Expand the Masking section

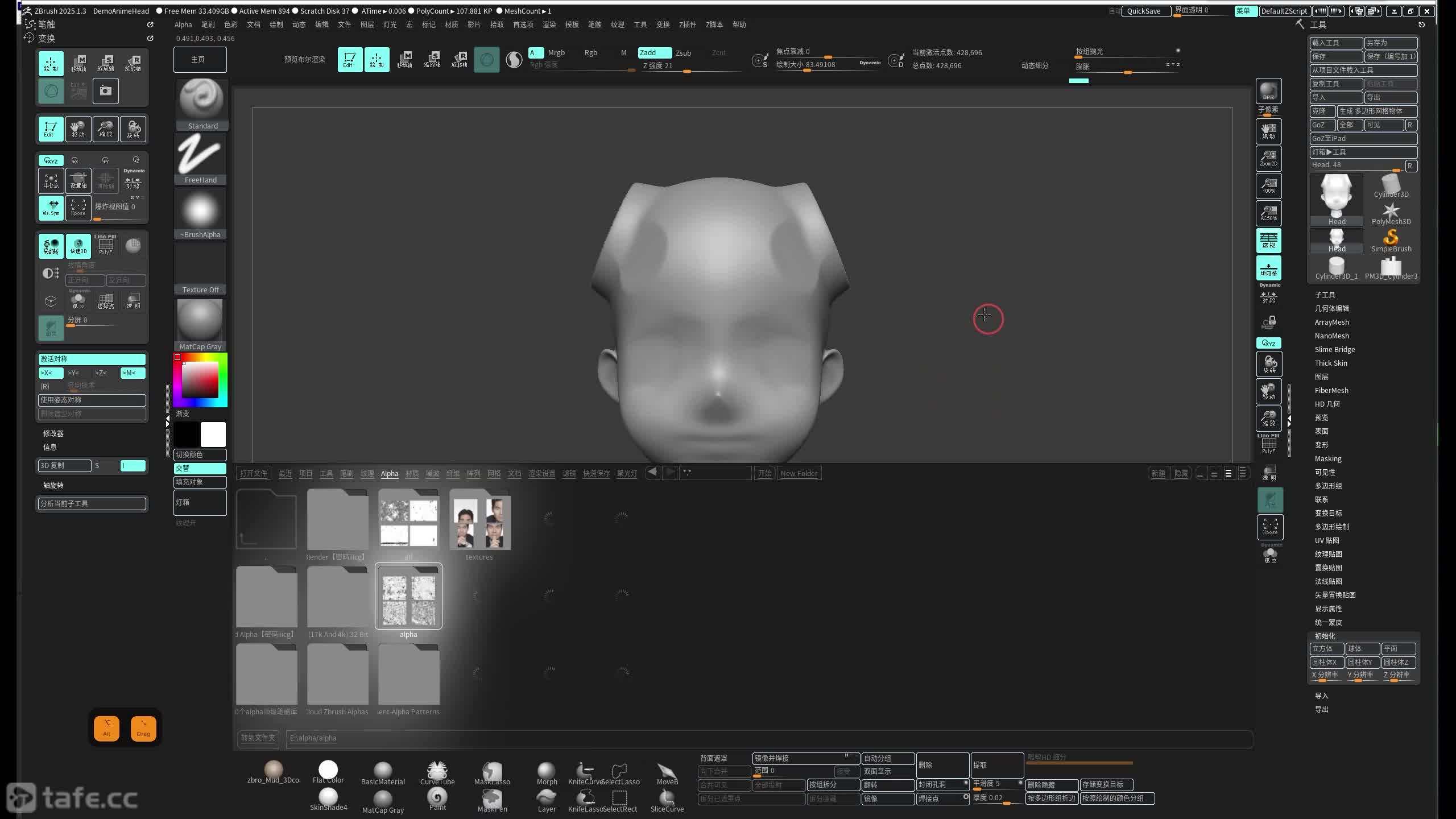click(x=1327, y=458)
